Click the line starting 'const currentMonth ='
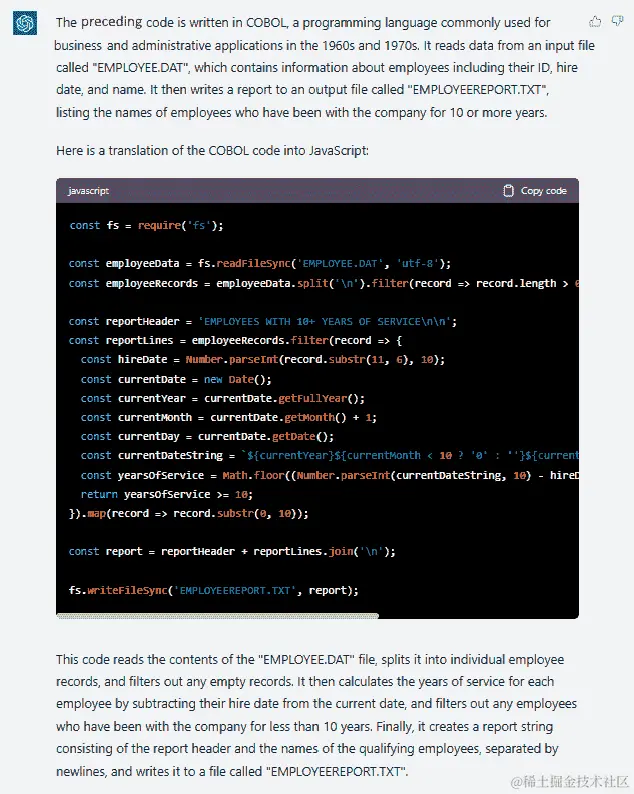Screen dimensions: 634x794 click(229, 418)
